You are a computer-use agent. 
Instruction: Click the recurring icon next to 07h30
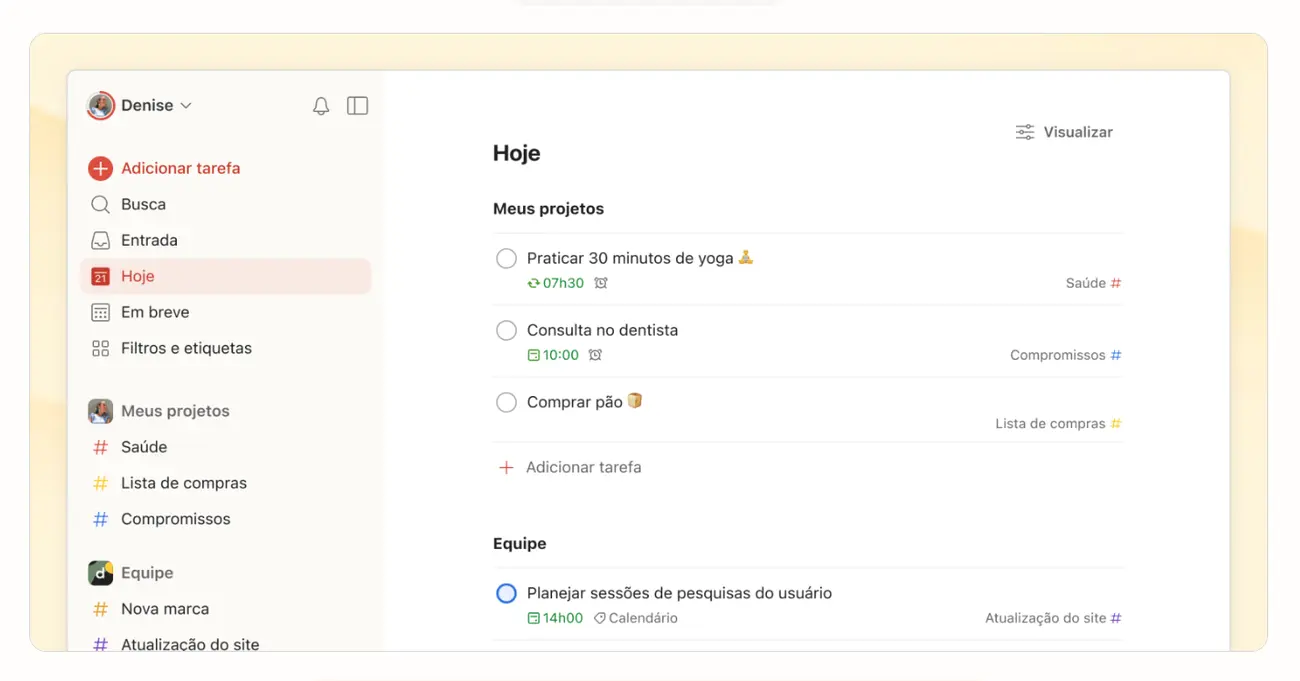[531, 283]
